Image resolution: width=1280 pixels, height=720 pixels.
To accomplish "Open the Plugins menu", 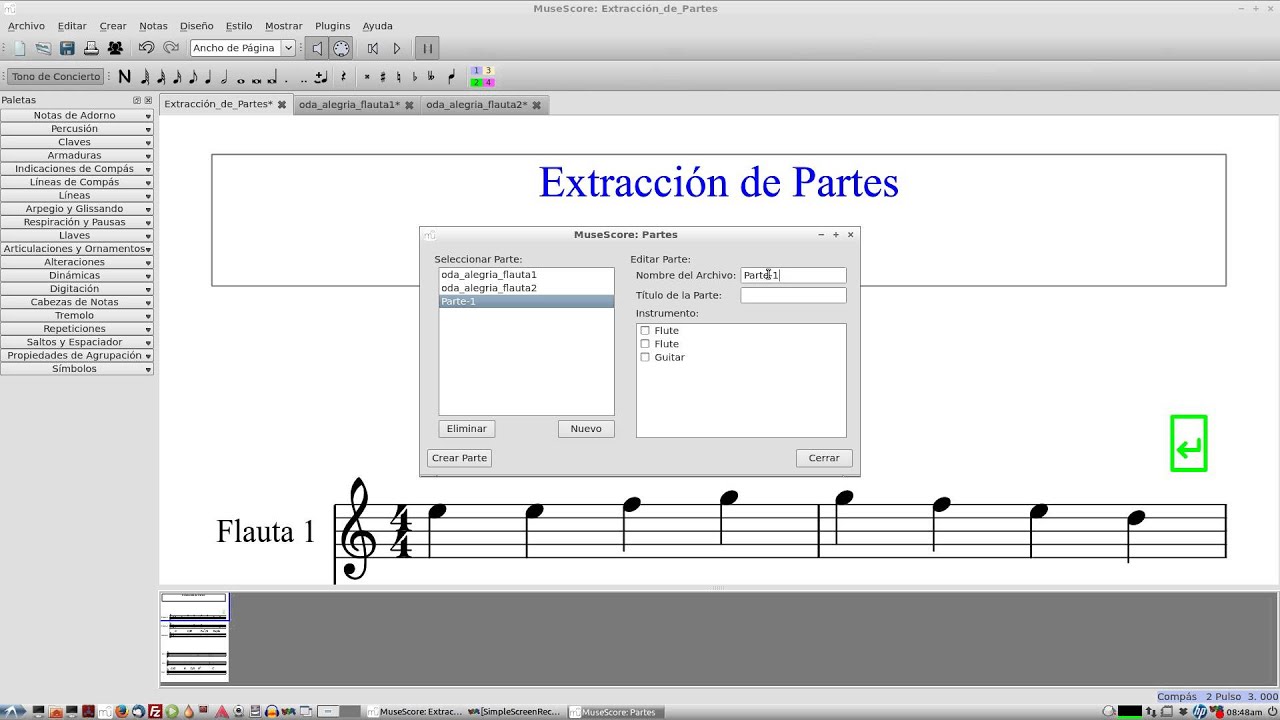I will [332, 26].
